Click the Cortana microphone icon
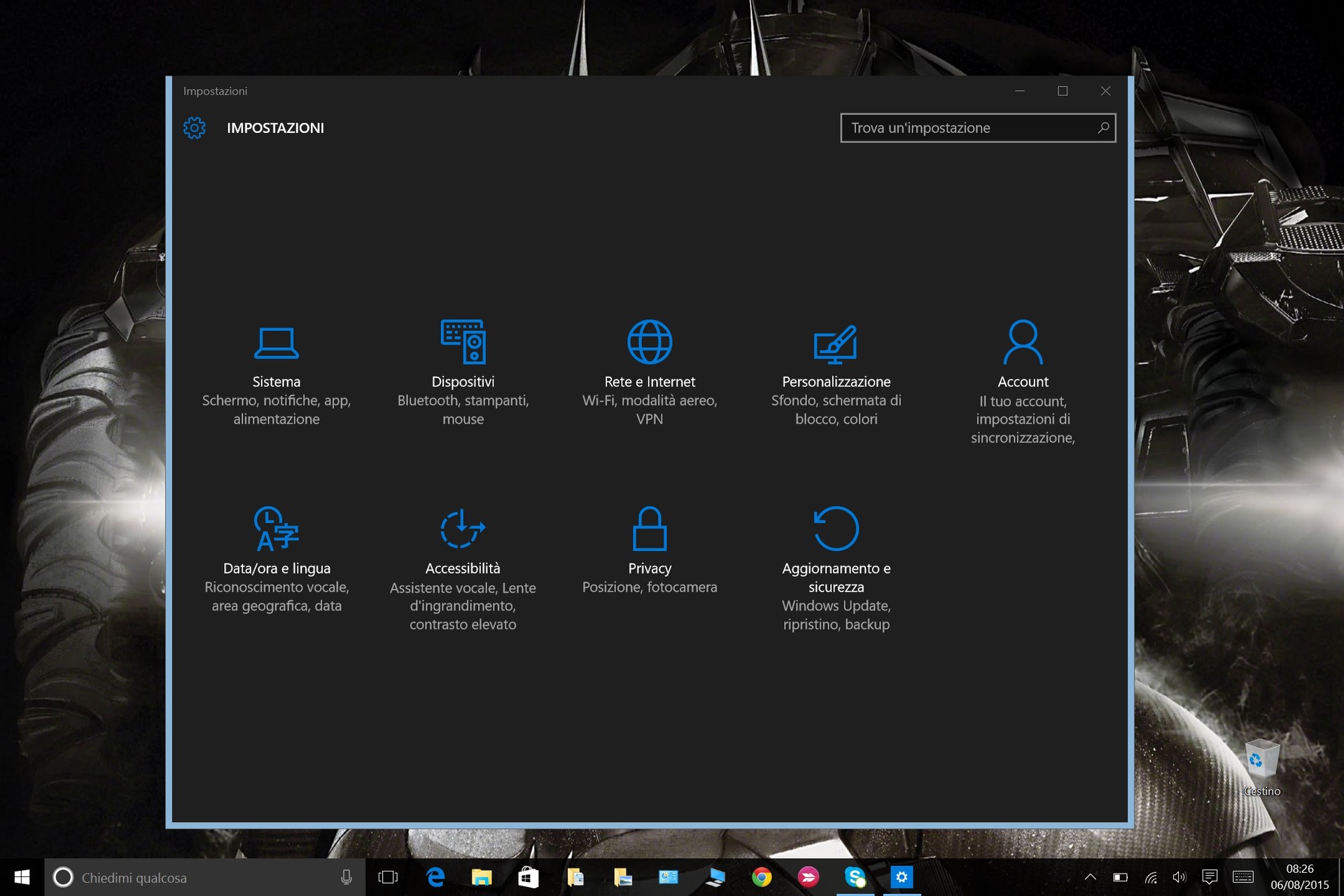Image resolution: width=1344 pixels, height=896 pixels. pyautogui.click(x=346, y=878)
